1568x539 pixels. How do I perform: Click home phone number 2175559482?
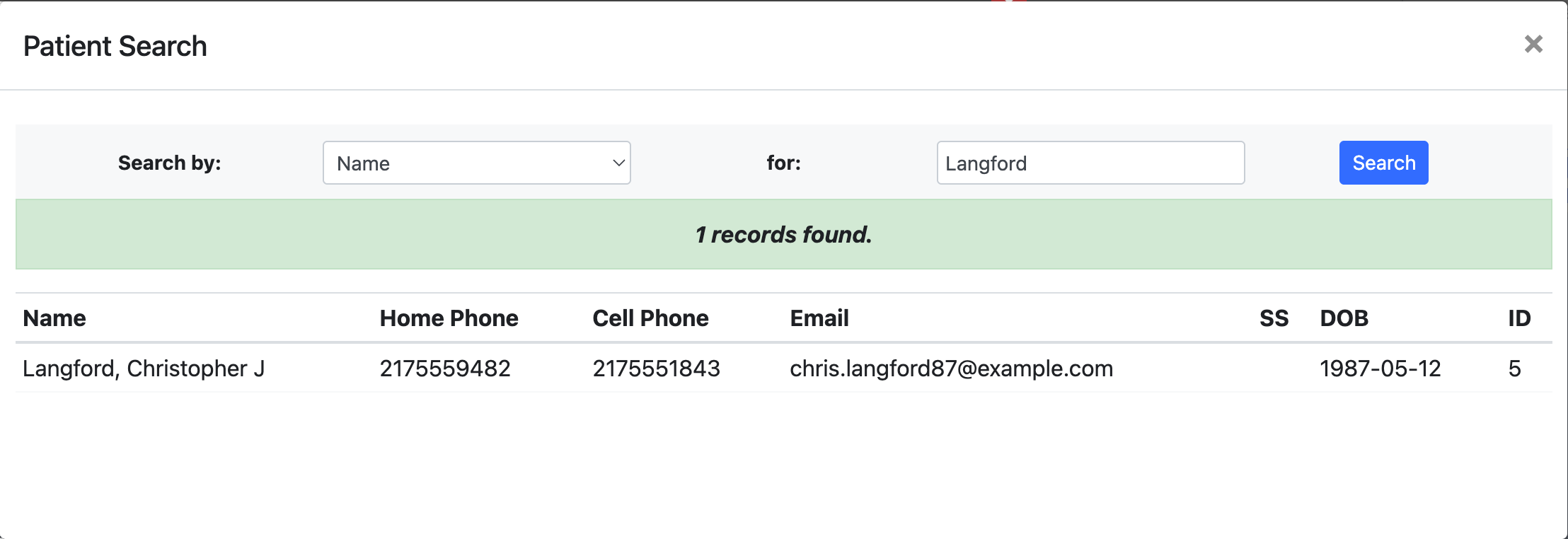coord(445,369)
